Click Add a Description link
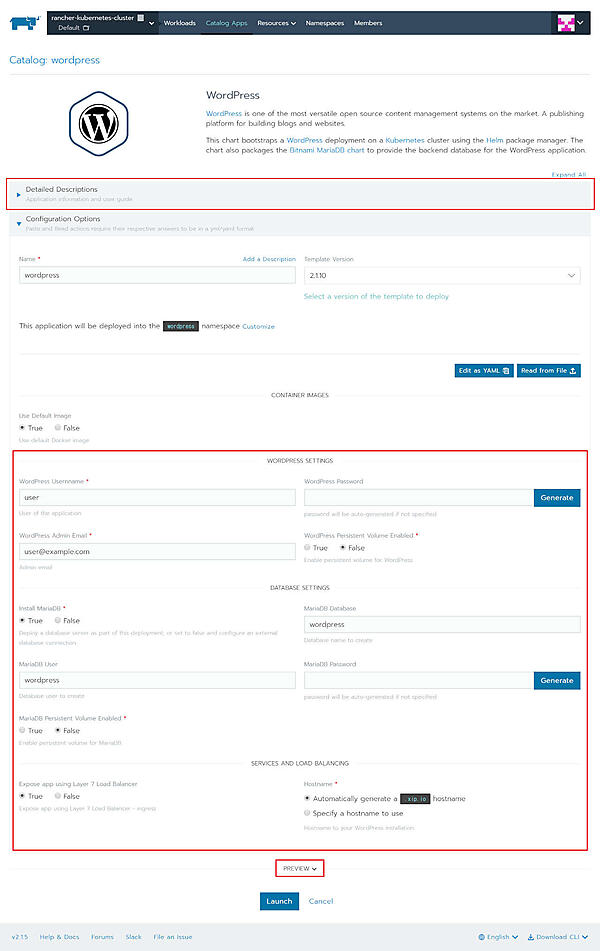Viewport: 600px width, 951px height. (269, 259)
